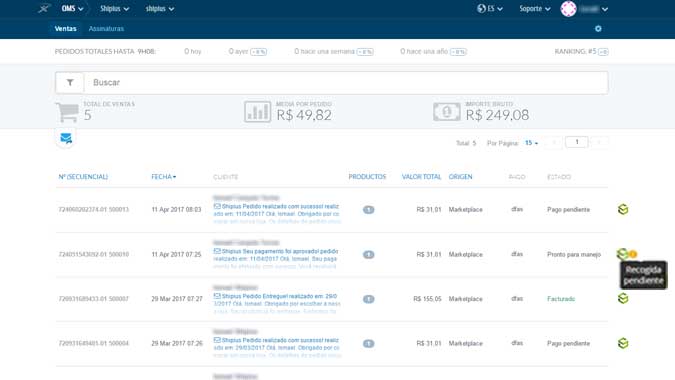Screen dimensions: 675x380
Task: Click the page number field showing 1
Action: coord(576,142)
